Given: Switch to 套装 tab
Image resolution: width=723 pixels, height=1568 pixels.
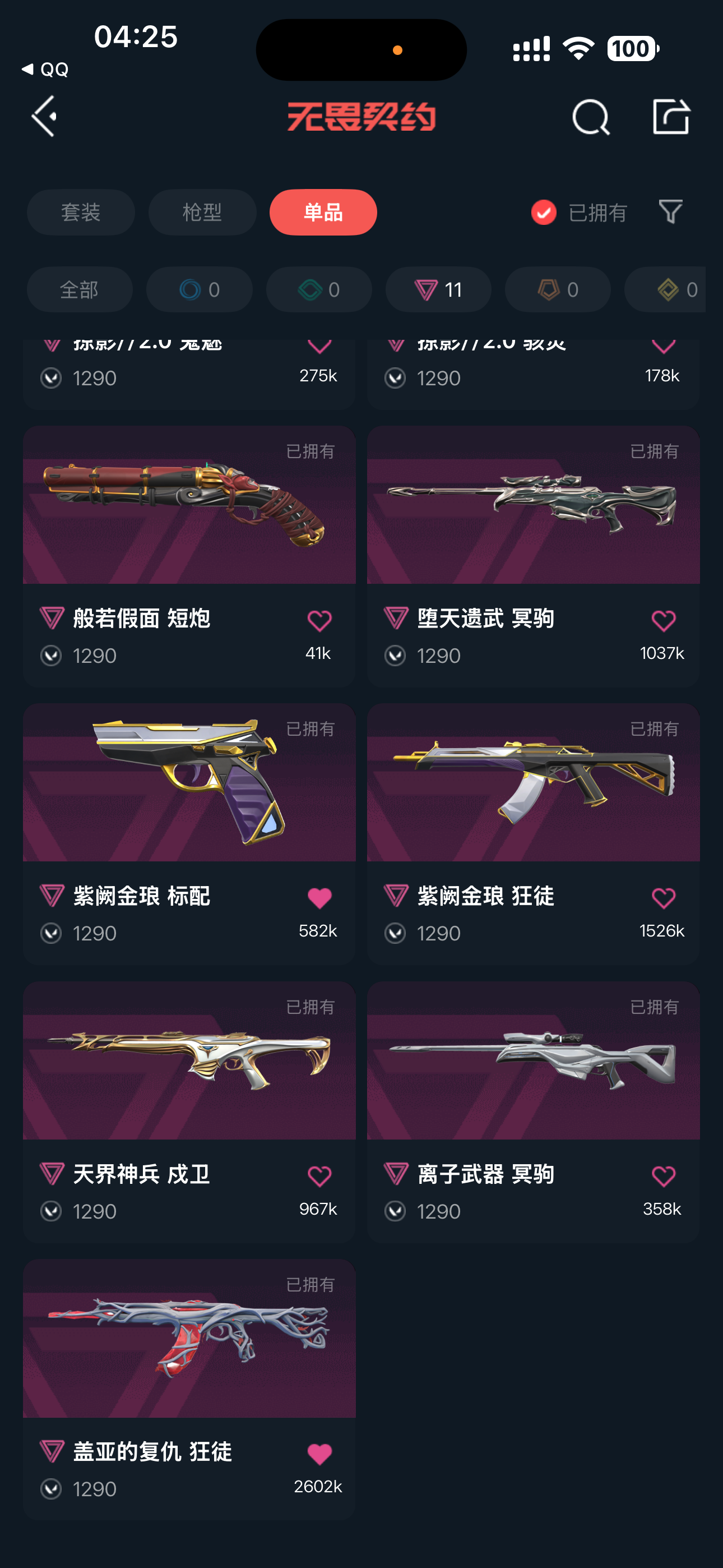Looking at the screenshot, I should (81, 213).
